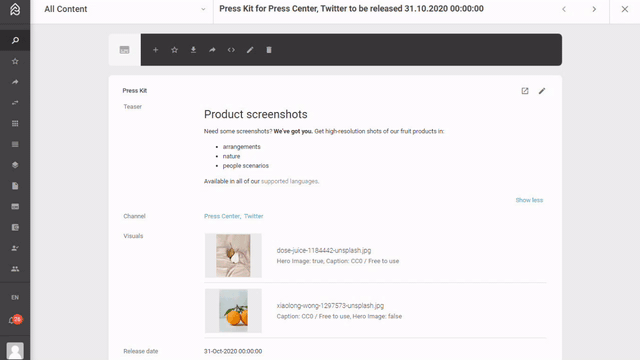Click the 'arrangements' bullet item
640x360 pixels.
coord(242,147)
